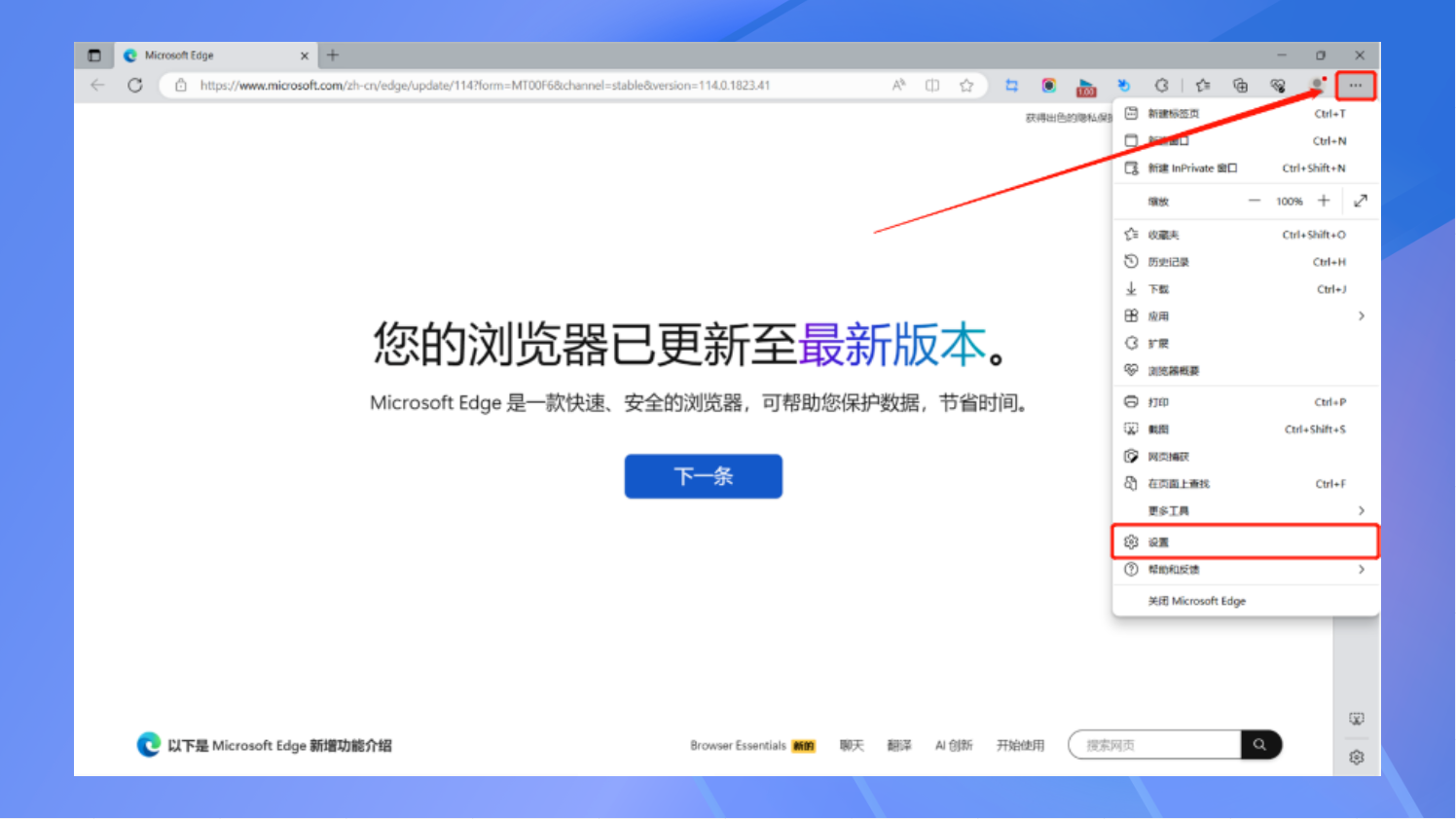The width and height of the screenshot is (1456, 819).
Task: Click the 1.00 speed extension icon
Action: (x=1086, y=87)
